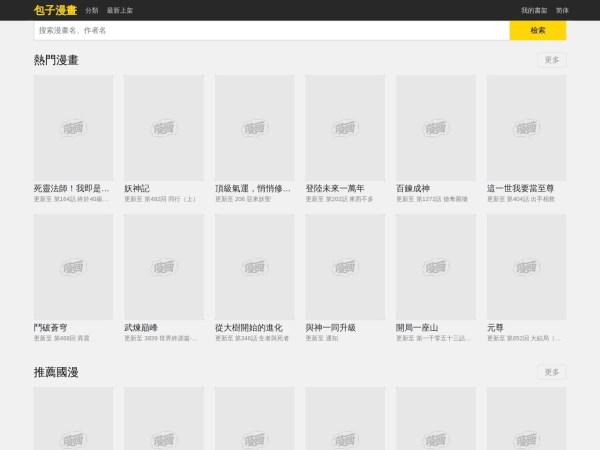This screenshot has width=600, height=450.
Task: Click 更多 next to 熱門漫畫
Action: click(x=552, y=60)
